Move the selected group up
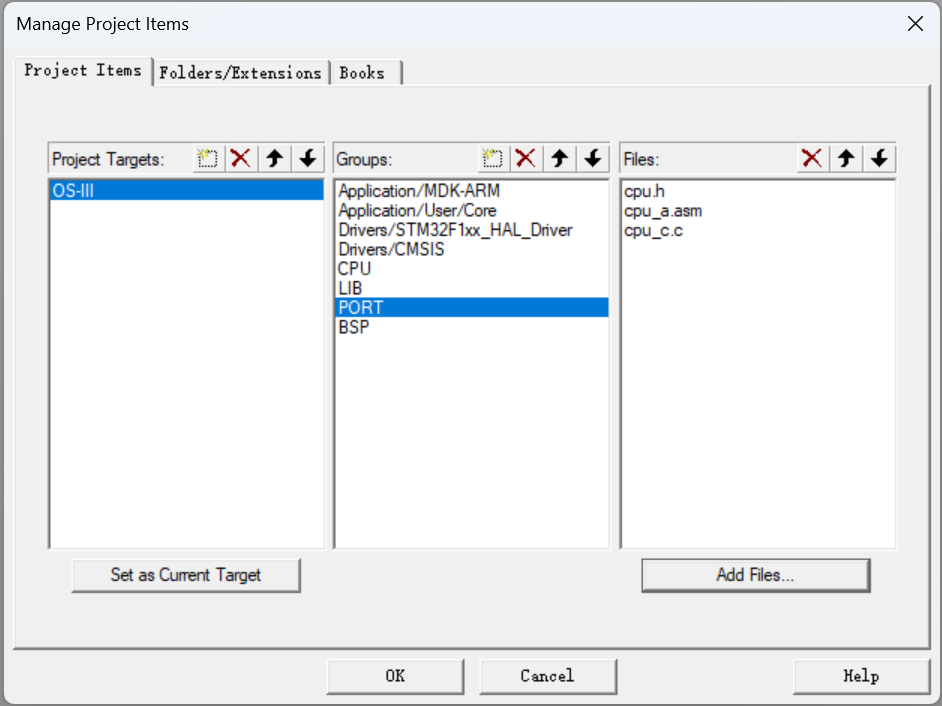 tap(559, 159)
